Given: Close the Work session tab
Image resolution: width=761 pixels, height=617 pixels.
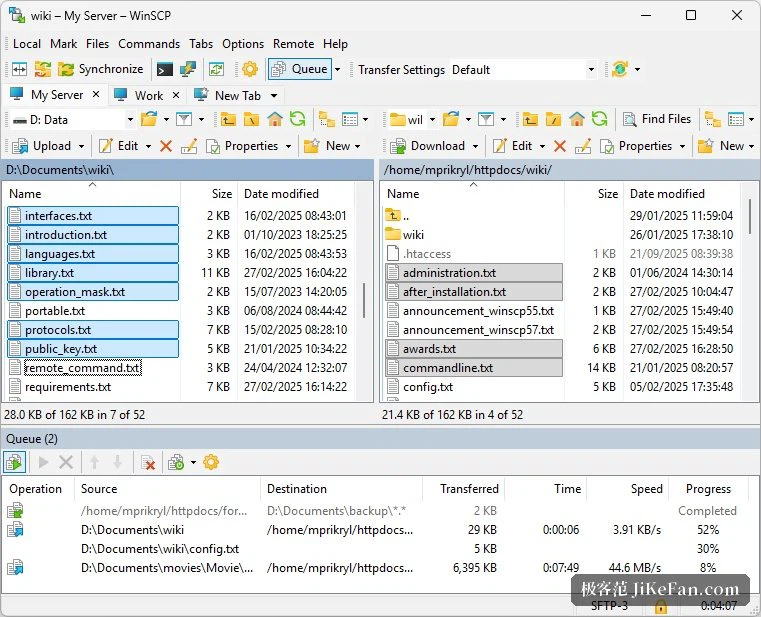Looking at the screenshot, I should tap(176, 95).
